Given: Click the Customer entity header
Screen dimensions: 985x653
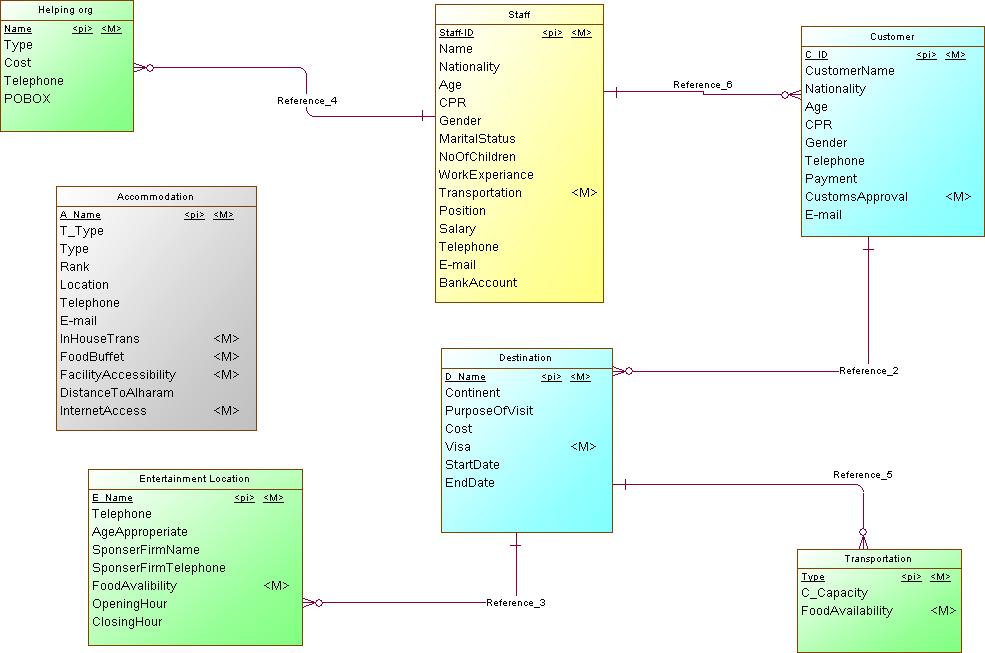Looking at the screenshot, I should coord(891,37).
